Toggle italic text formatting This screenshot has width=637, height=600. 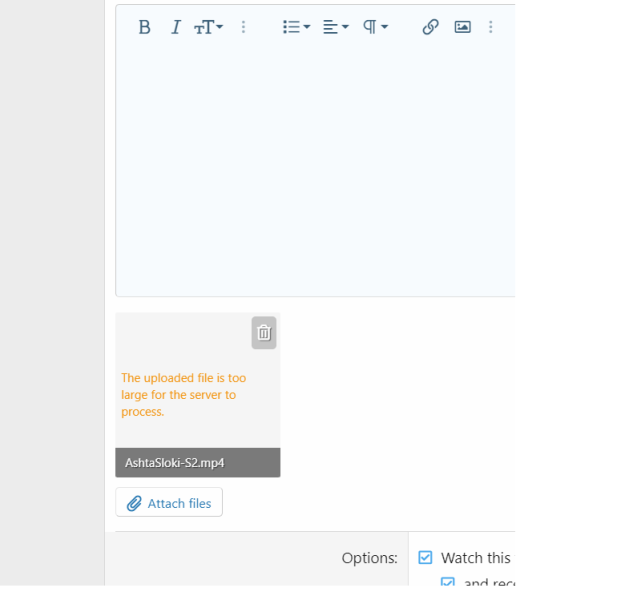[x=175, y=27]
